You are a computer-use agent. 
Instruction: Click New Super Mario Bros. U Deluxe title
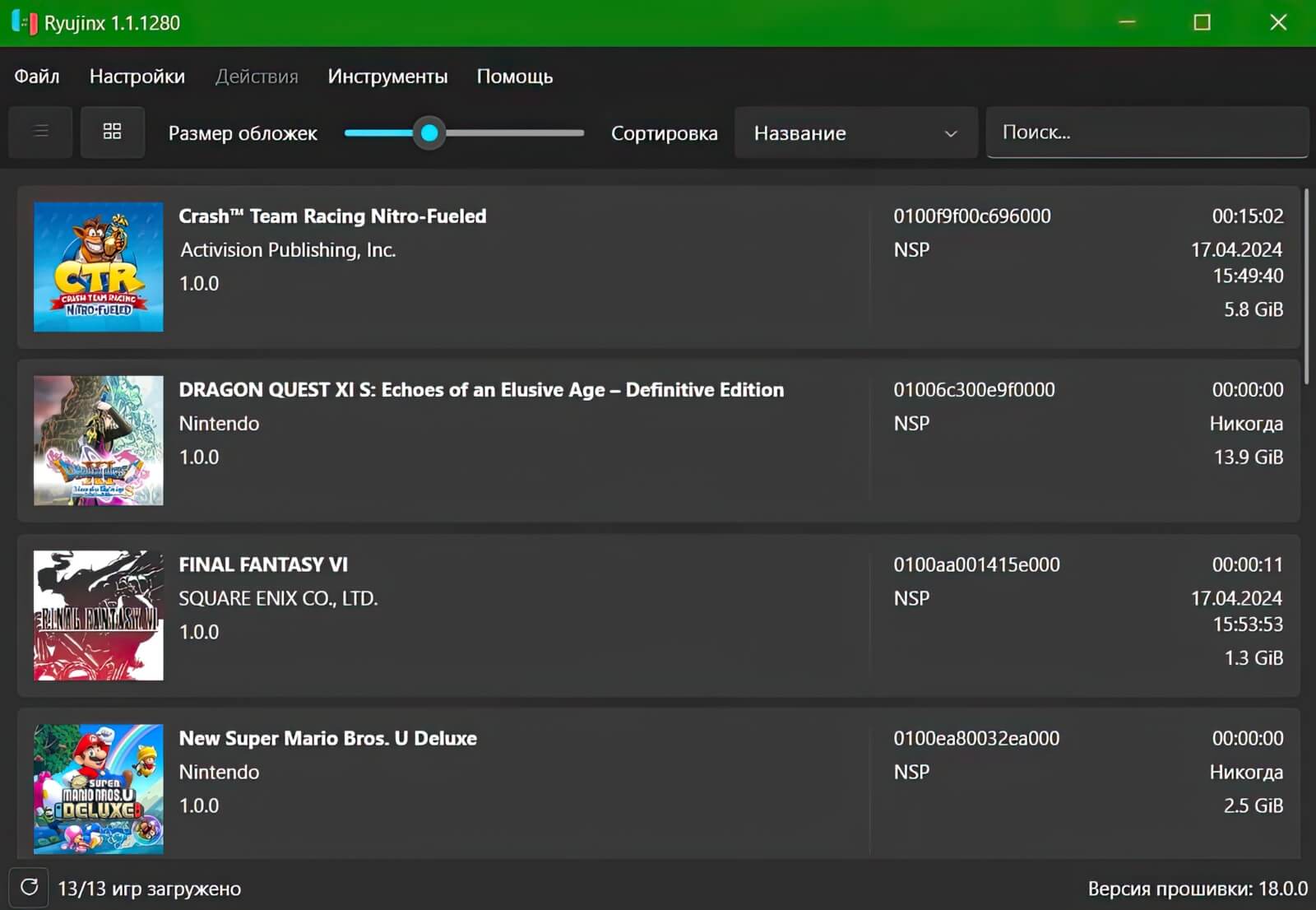pyautogui.click(x=327, y=738)
